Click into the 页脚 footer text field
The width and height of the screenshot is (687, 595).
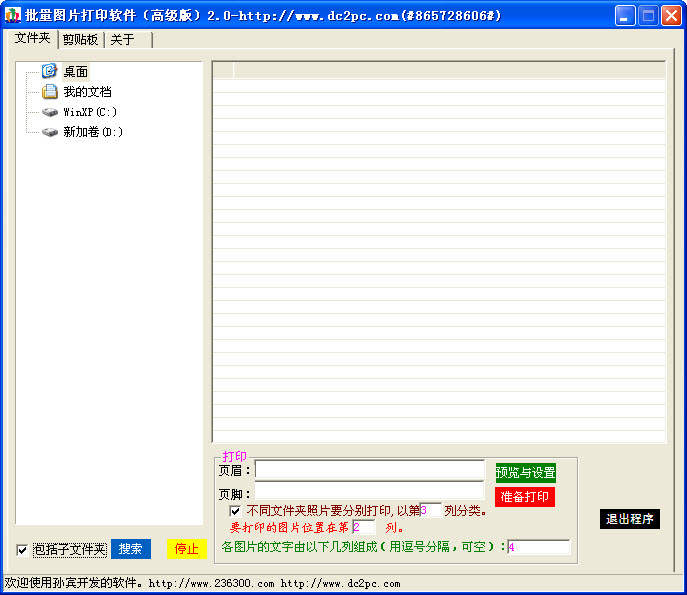click(x=369, y=491)
